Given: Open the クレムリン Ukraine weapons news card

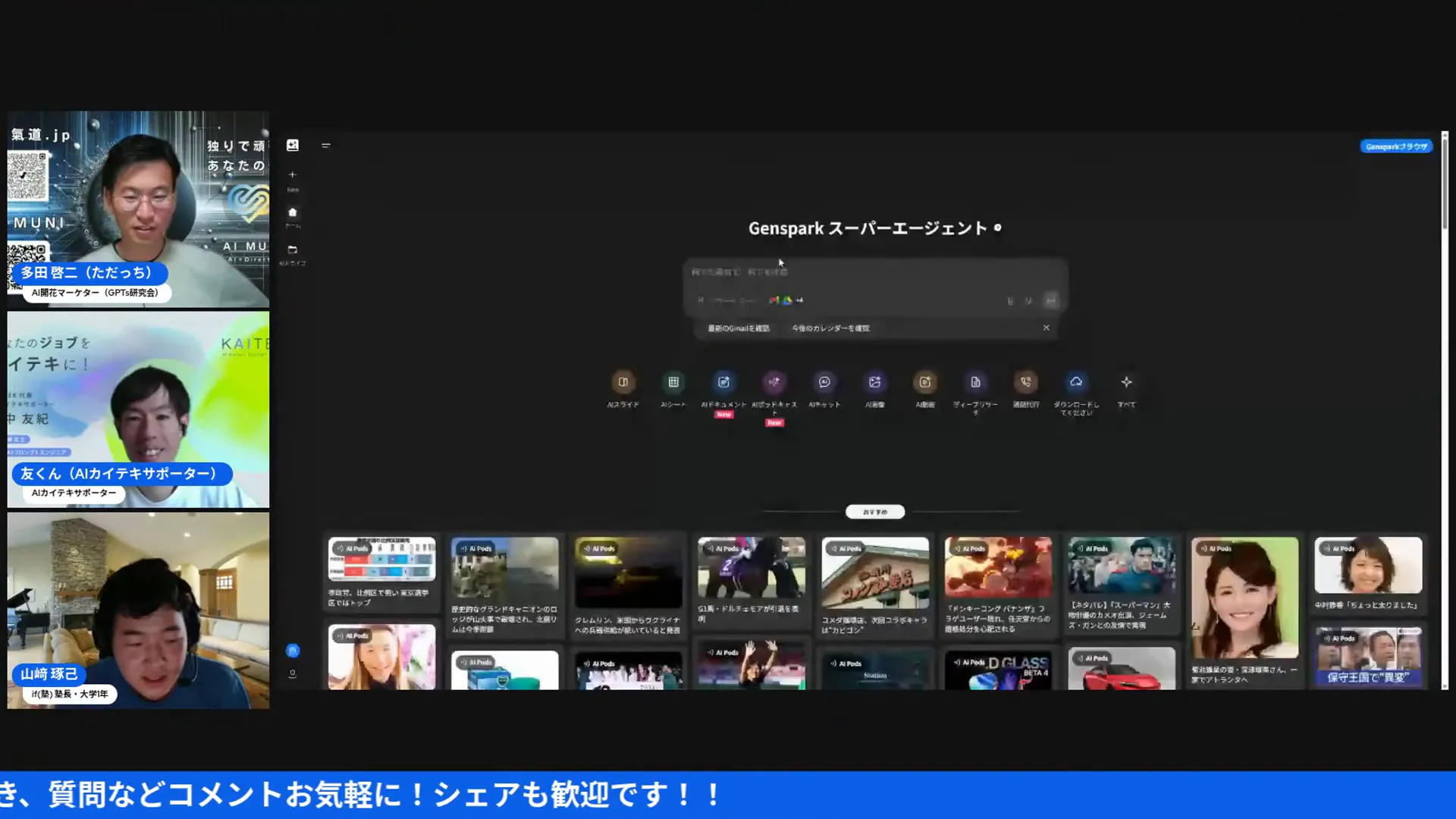Looking at the screenshot, I should (629, 585).
